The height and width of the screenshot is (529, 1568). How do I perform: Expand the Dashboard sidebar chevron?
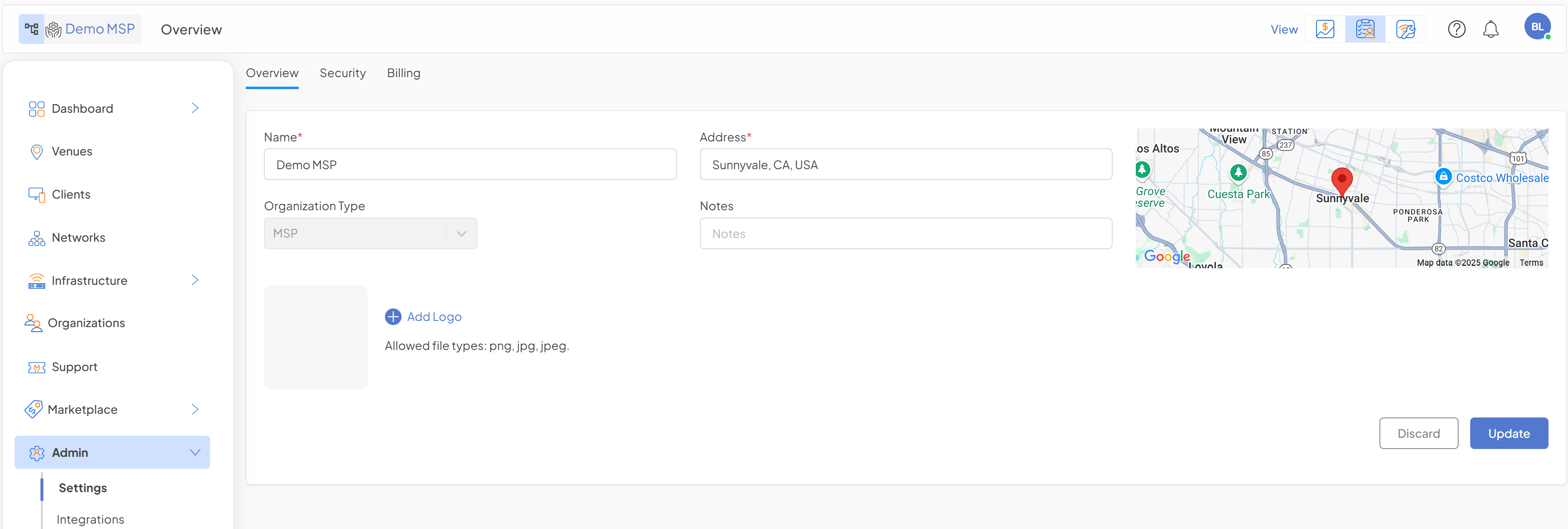[195, 108]
